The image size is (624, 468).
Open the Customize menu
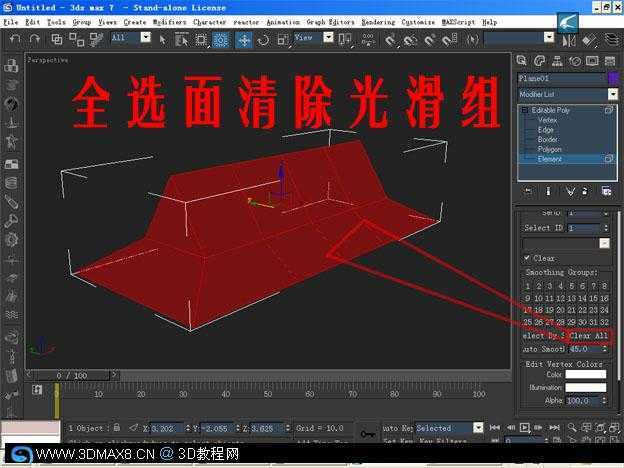(418, 22)
